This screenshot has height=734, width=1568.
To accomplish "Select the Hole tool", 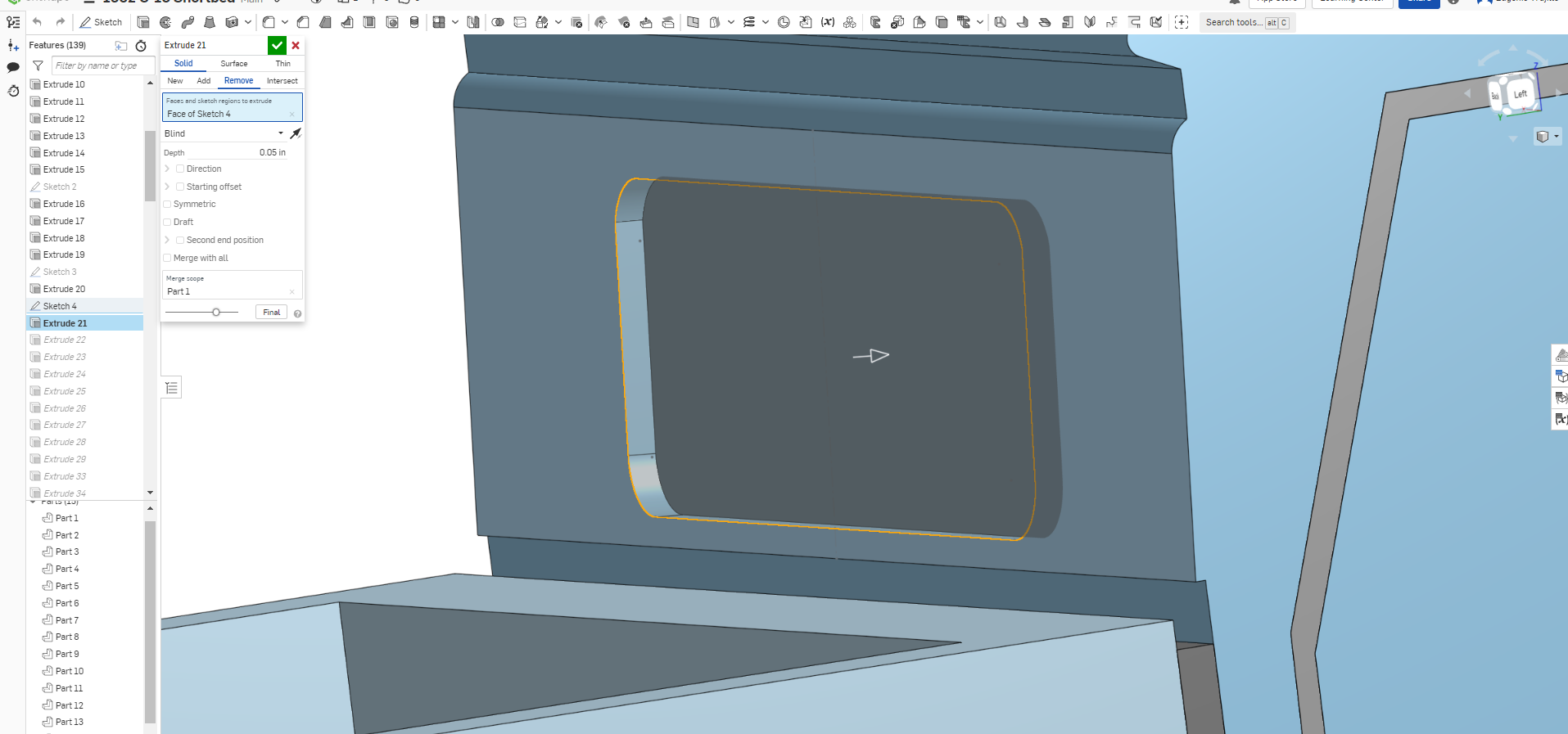I will [x=392, y=22].
